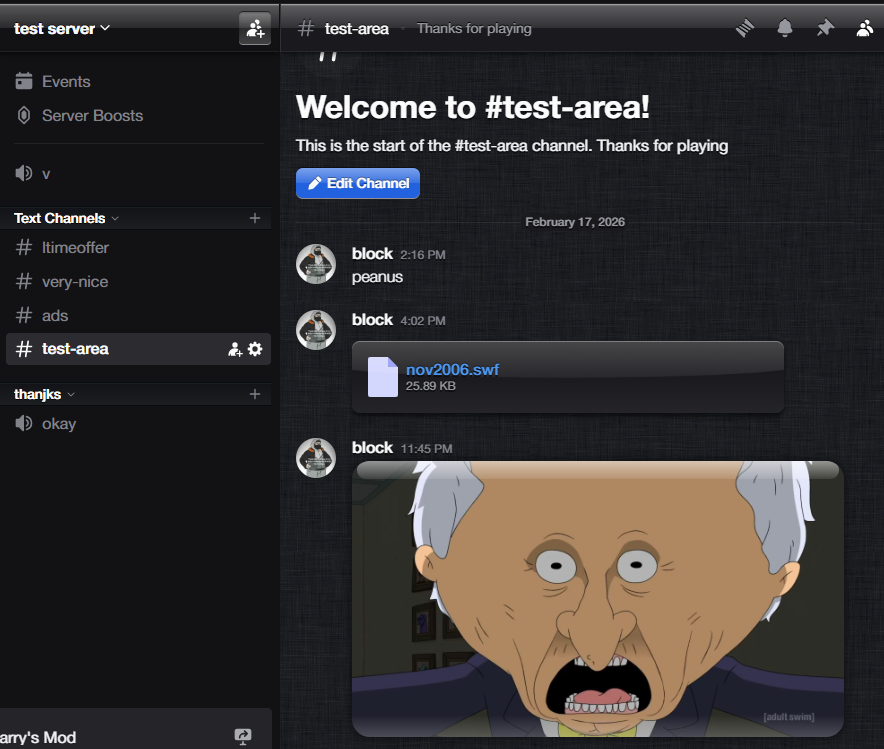The width and height of the screenshot is (884, 749).
Task: Create channel plus in thanjks category
Action: (x=255, y=394)
